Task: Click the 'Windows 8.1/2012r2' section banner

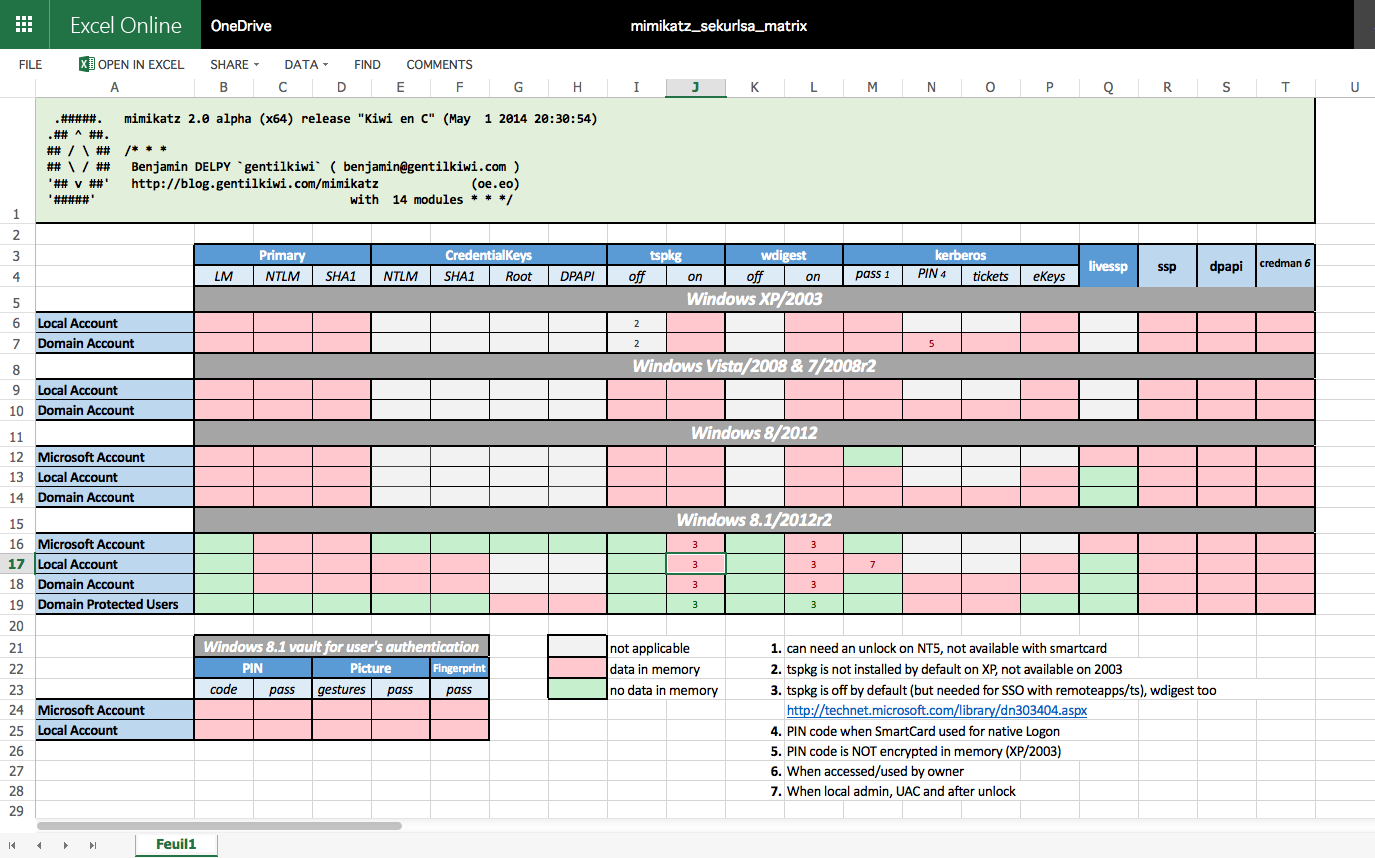Action: tap(754, 520)
